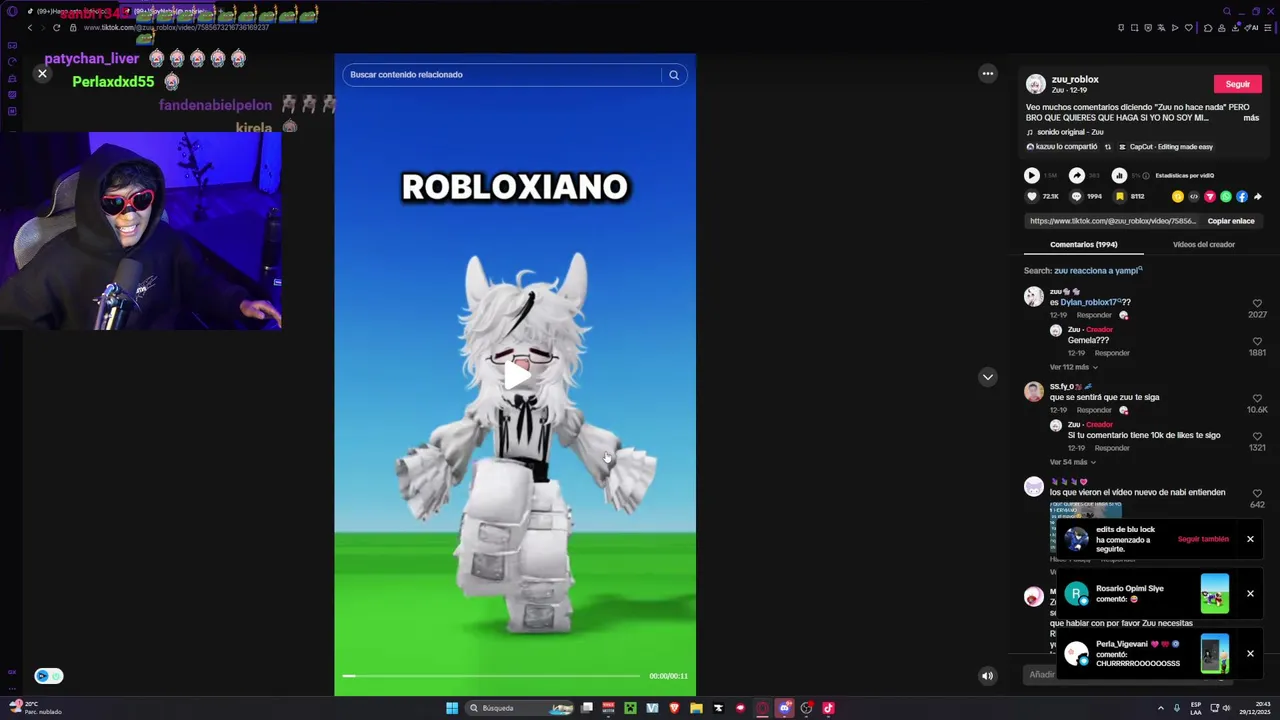Go to next video with down chevron
The image size is (1280, 720).
(x=987, y=377)
